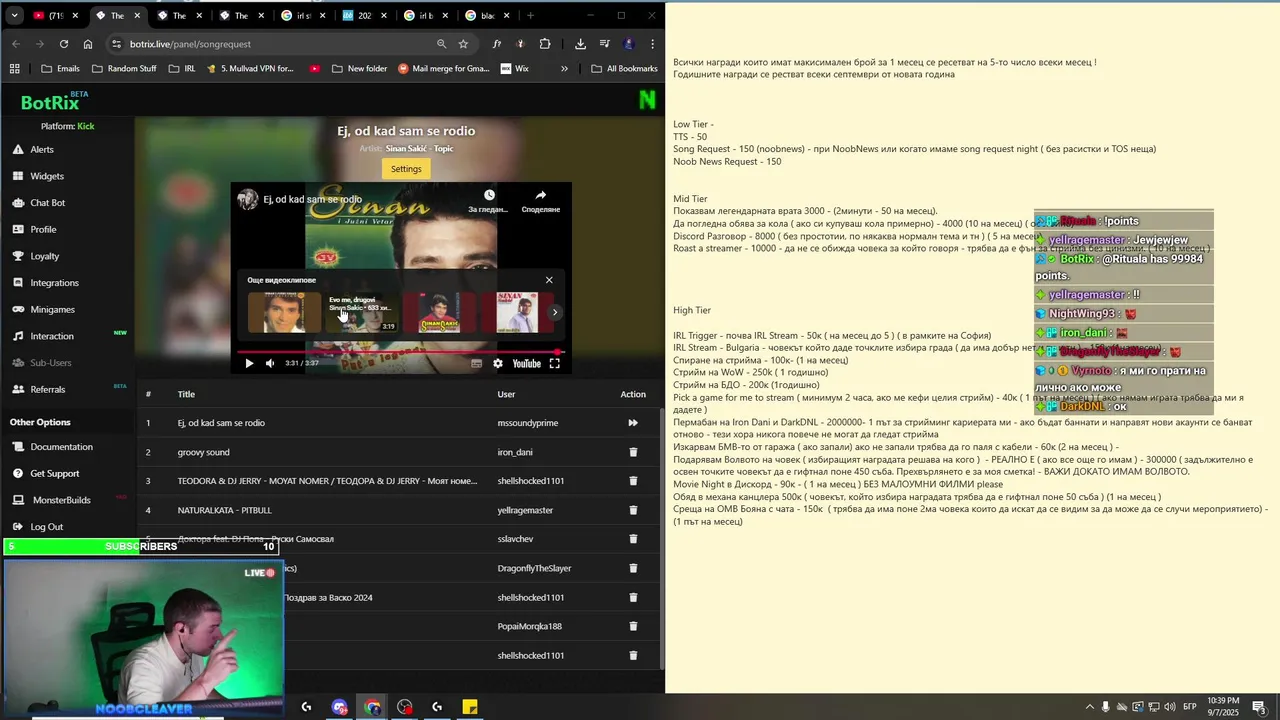1280x720 pixels.
Task: Expand the hidden bookmarks chevron
Action: point(564,69)
